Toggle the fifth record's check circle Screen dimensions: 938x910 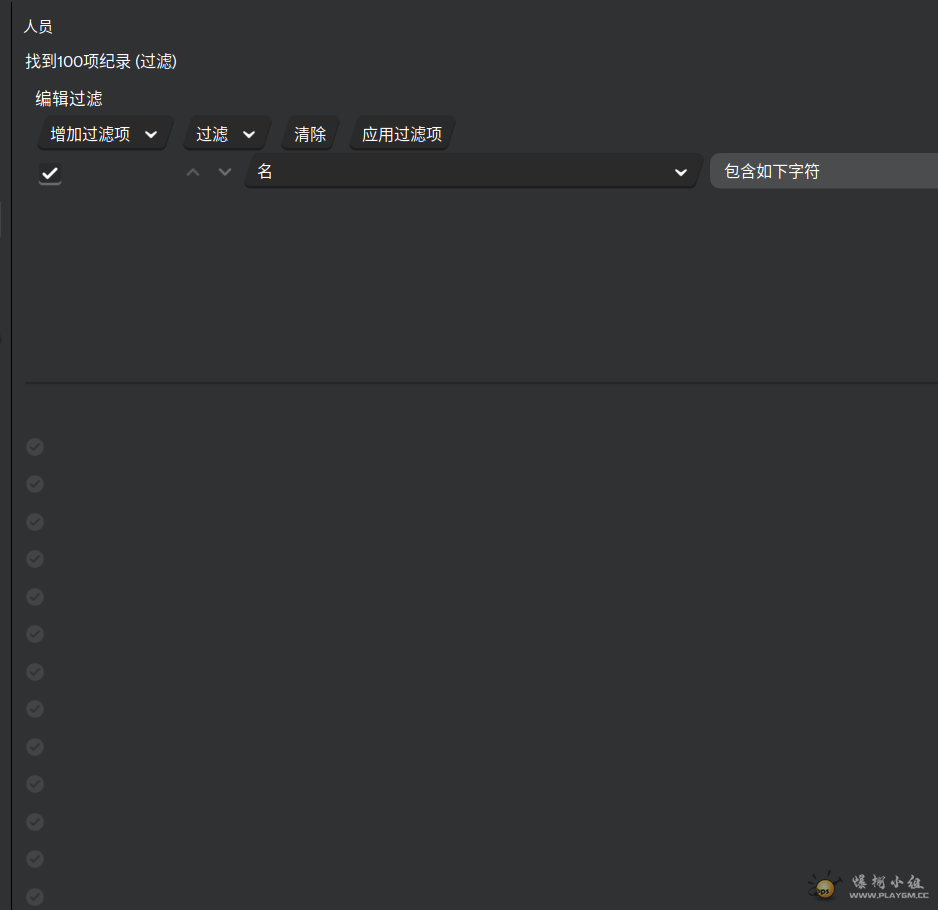[x=35, y=597]
